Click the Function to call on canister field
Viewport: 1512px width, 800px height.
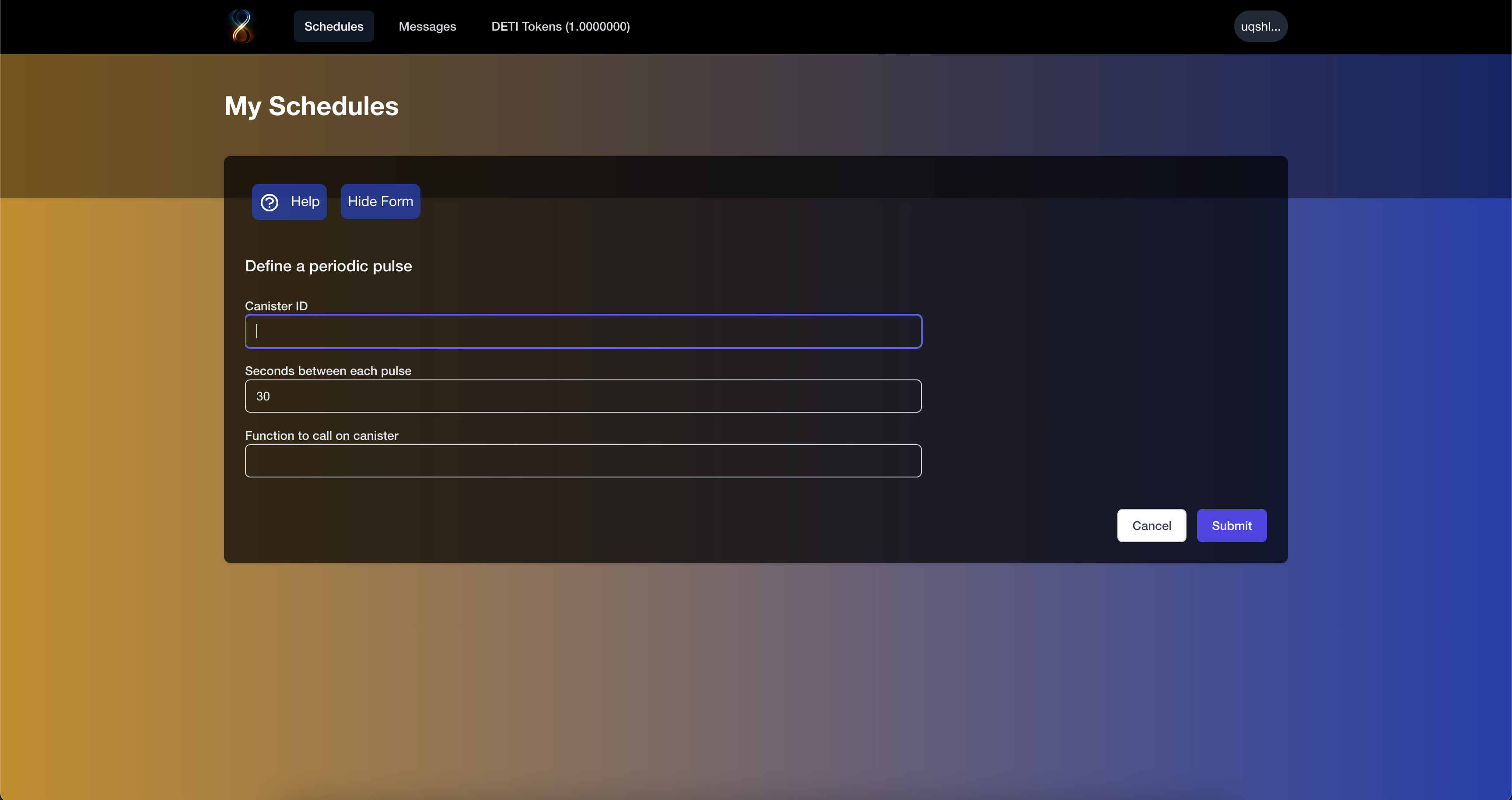click(583, 461)
